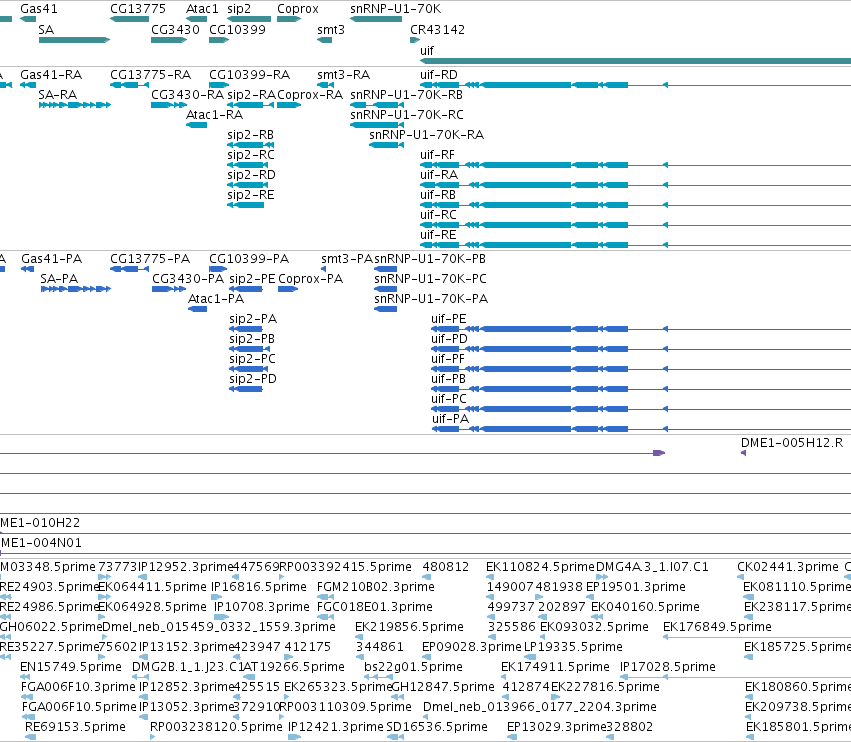The image size is (851, 742).
Task: Click EST label 344861
Action: click(x=379, y=646)
